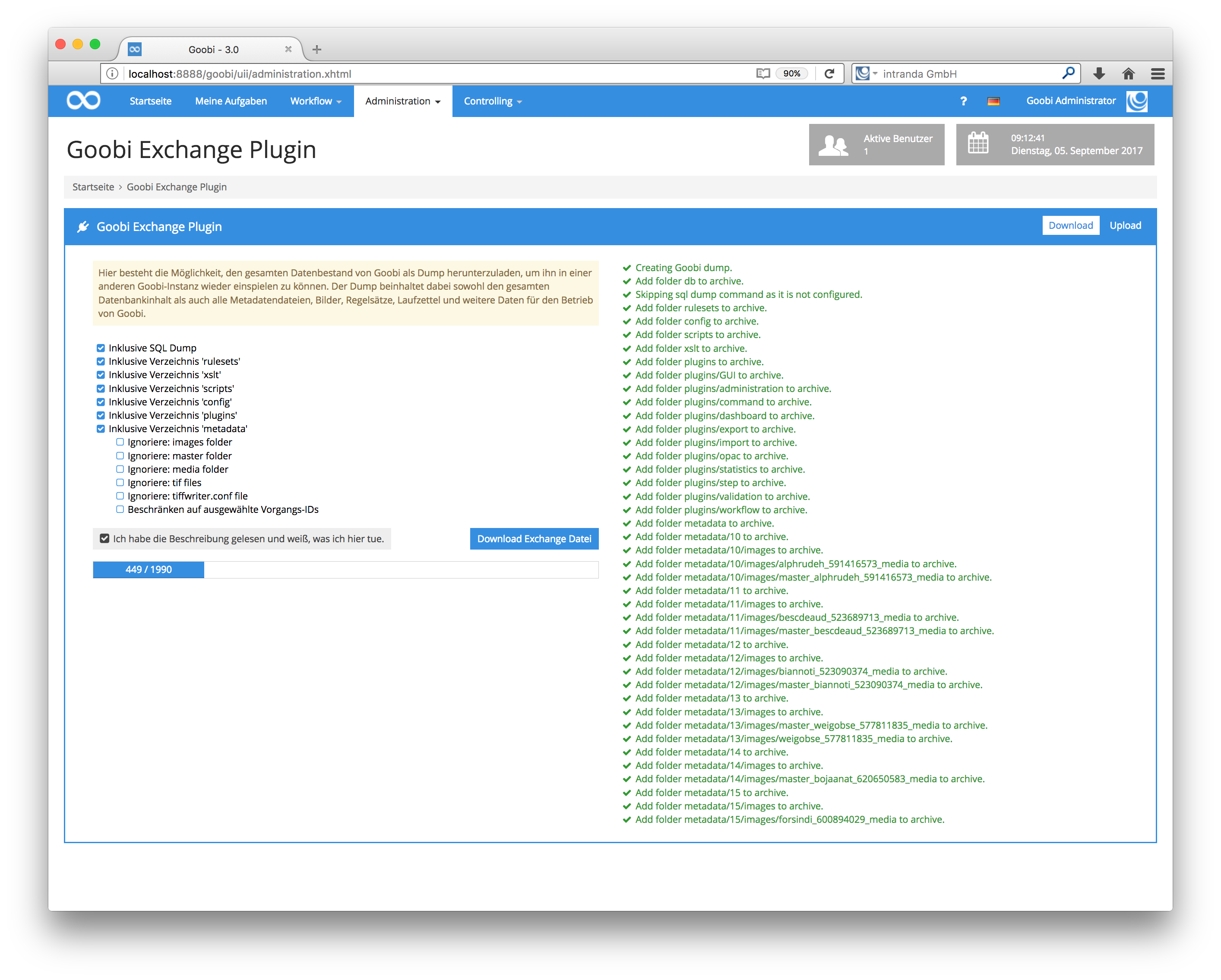Click the search engine selector icon
This screenshot has height=980, width=1221.
[866, 73]
